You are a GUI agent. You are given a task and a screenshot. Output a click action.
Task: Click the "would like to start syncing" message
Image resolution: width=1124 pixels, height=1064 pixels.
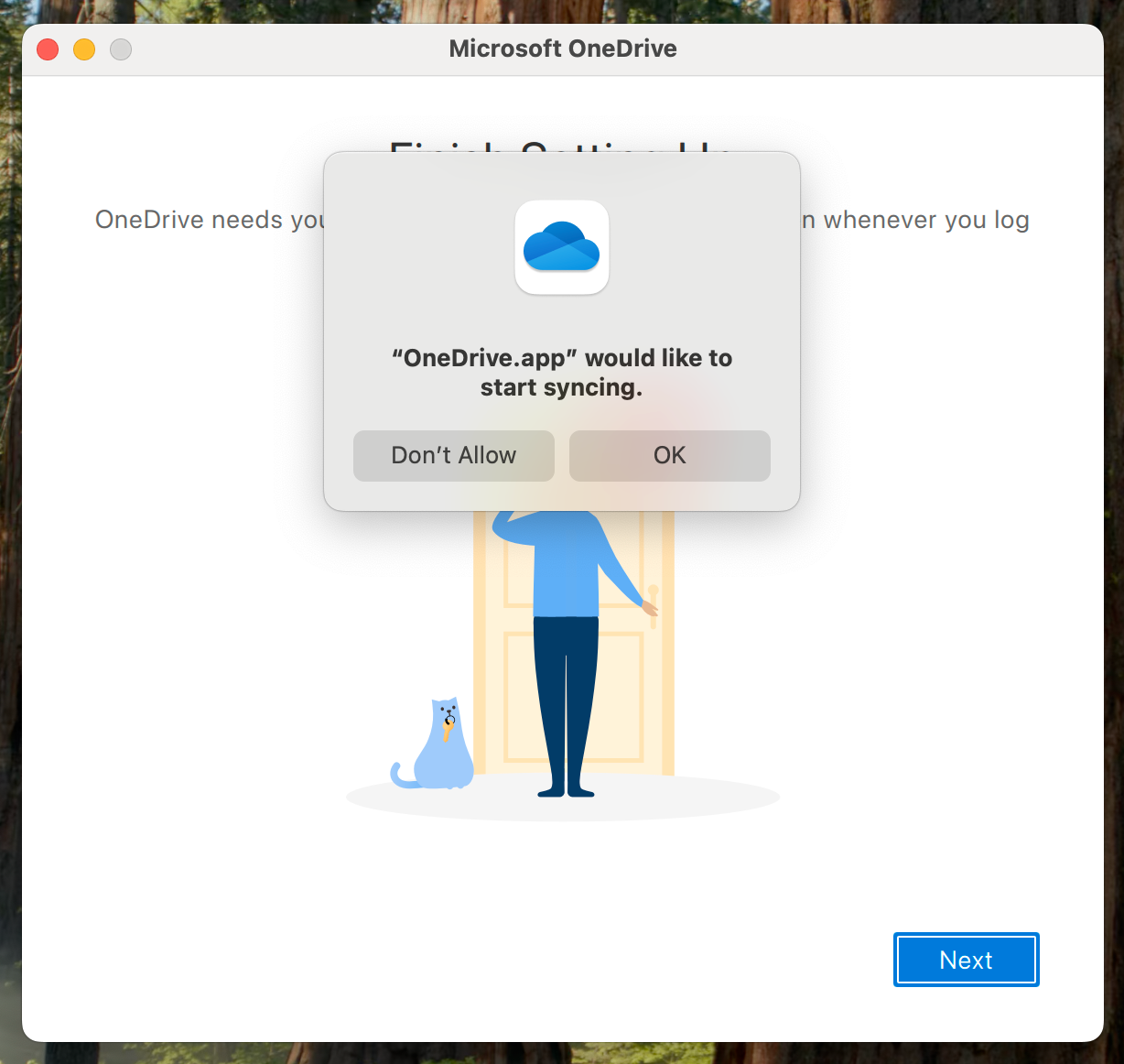tap(562, 373)
